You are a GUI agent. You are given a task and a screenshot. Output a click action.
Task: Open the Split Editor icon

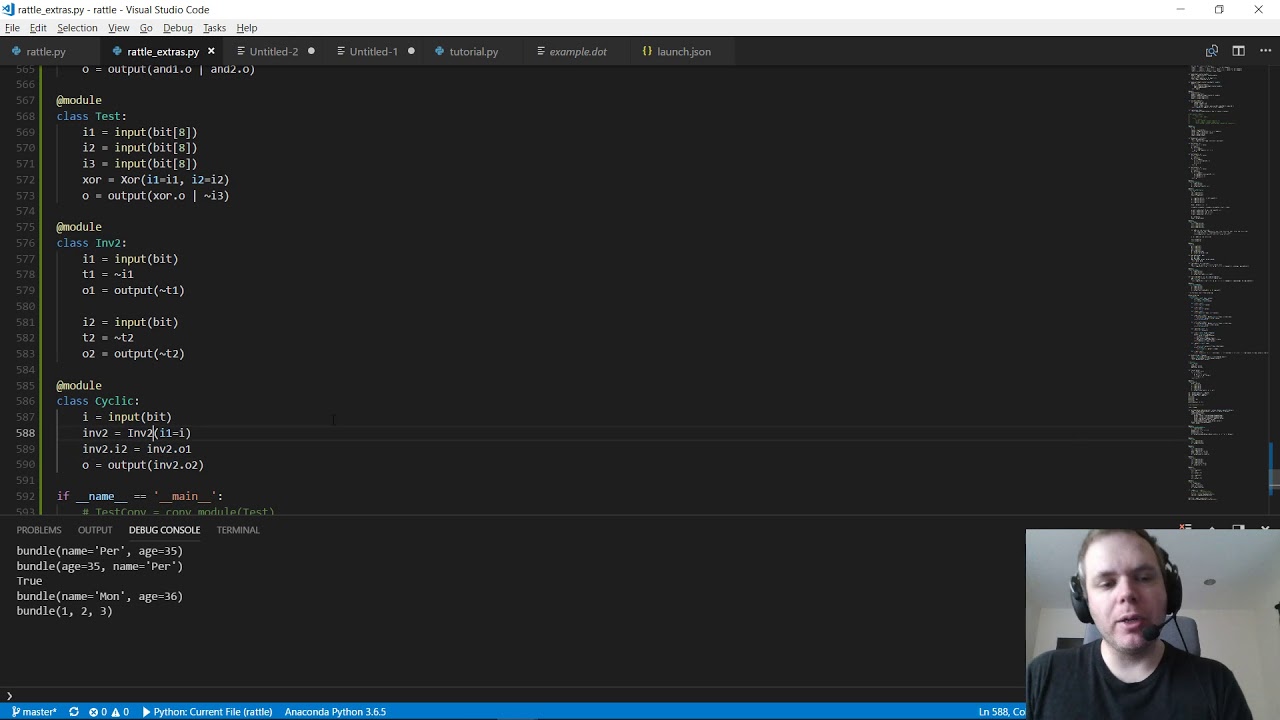point(1238,51)
